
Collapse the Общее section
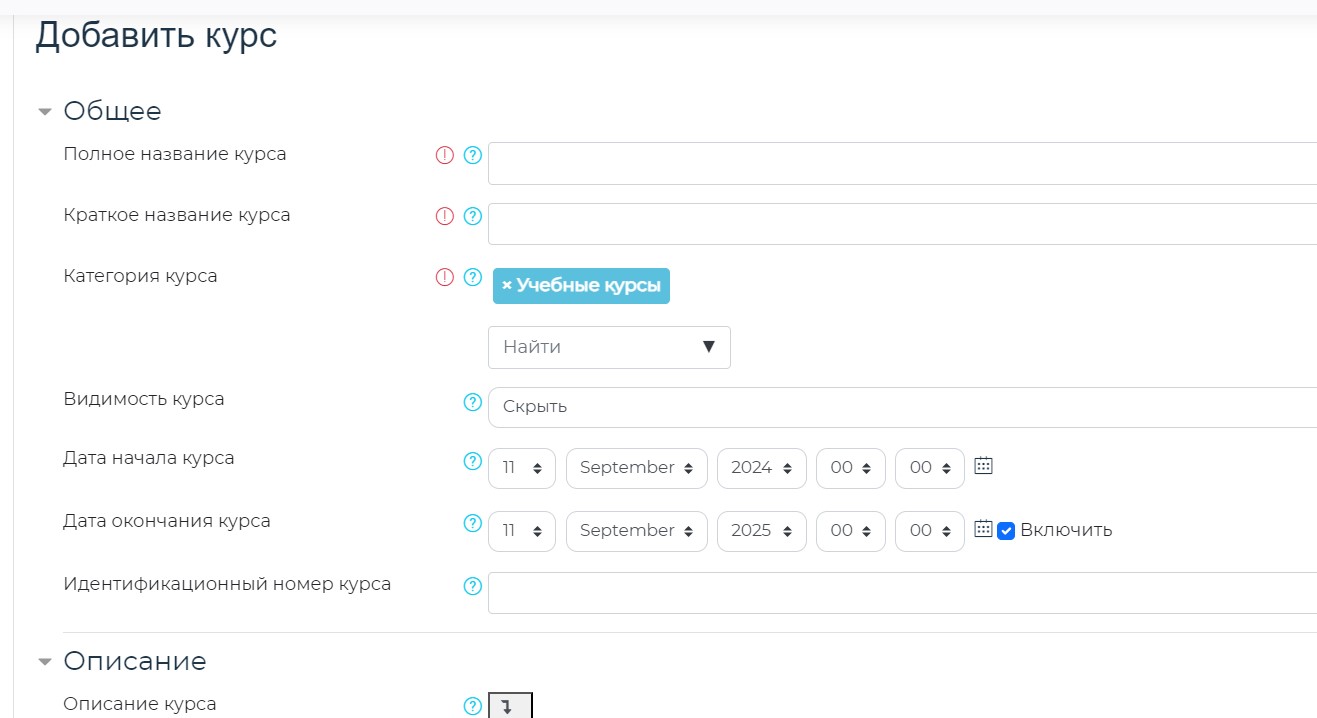[44, 112]
